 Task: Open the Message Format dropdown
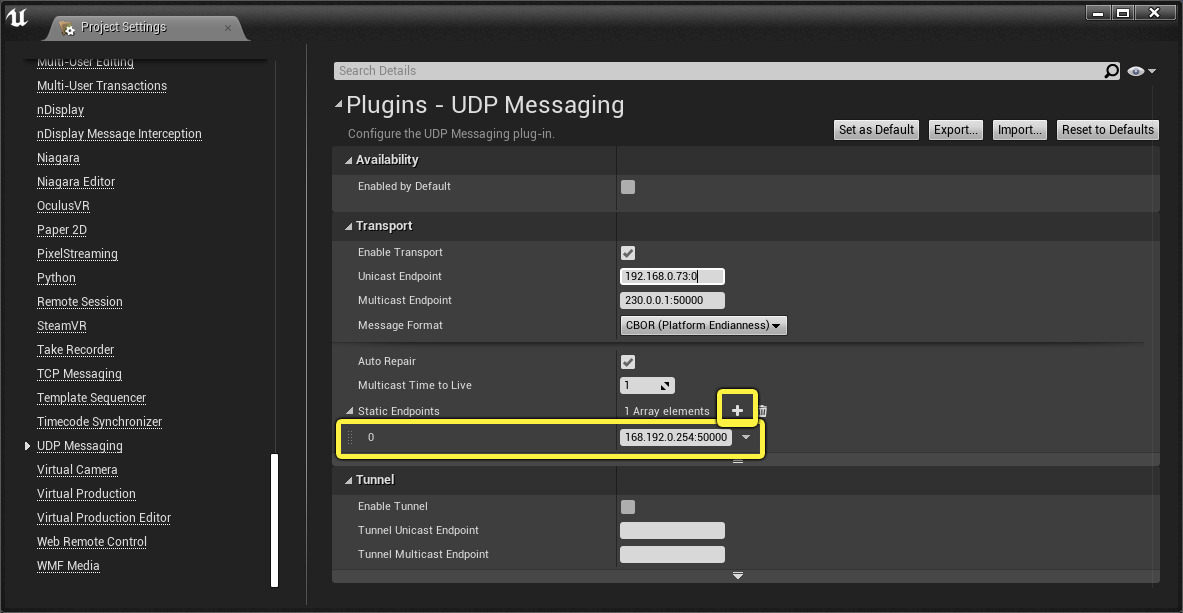[703, 325]
